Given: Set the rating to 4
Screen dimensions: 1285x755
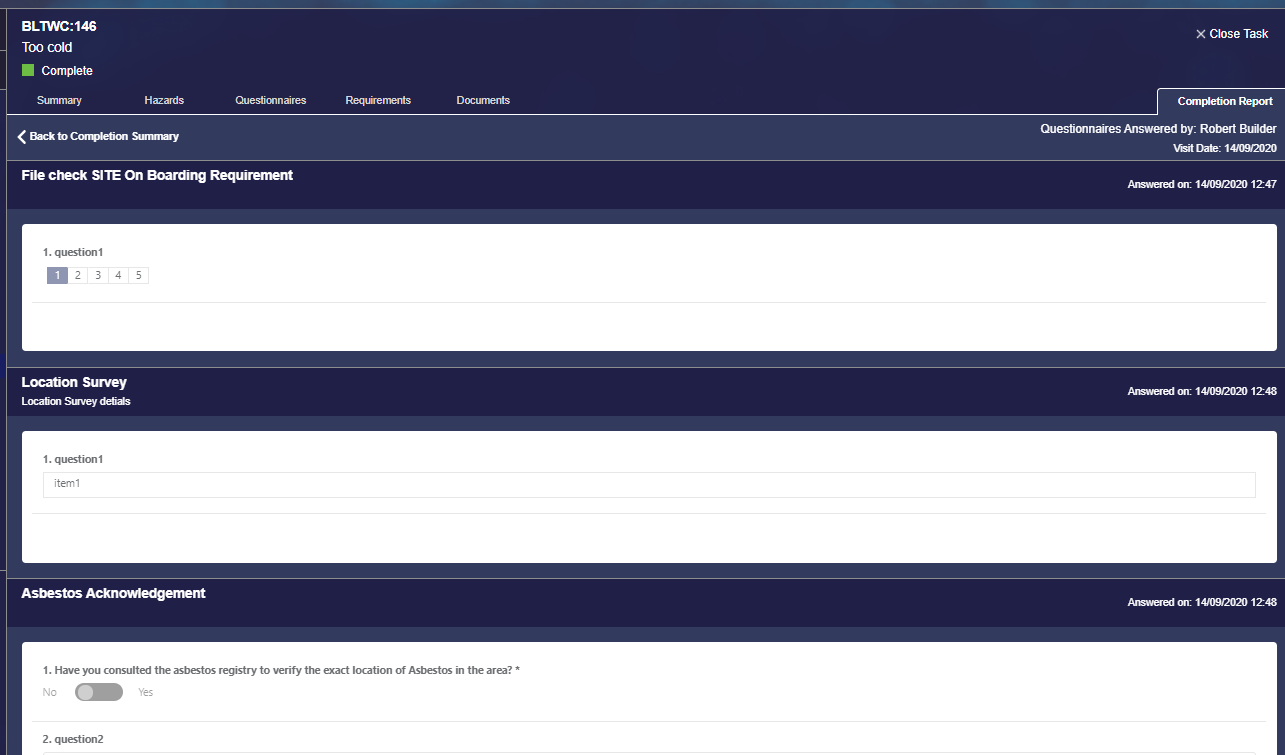Looking at the screenshot, I should tap(118, 275).
